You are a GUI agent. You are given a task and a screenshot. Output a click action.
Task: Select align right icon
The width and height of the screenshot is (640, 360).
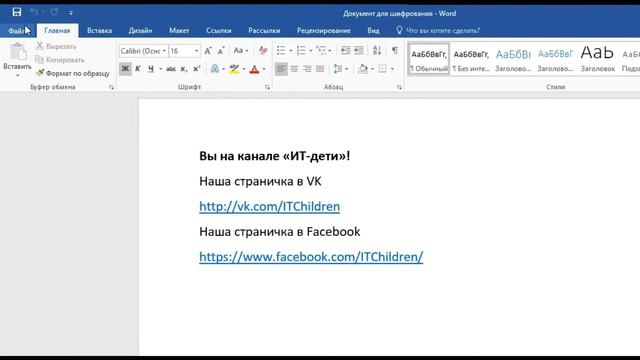point(307,69)
